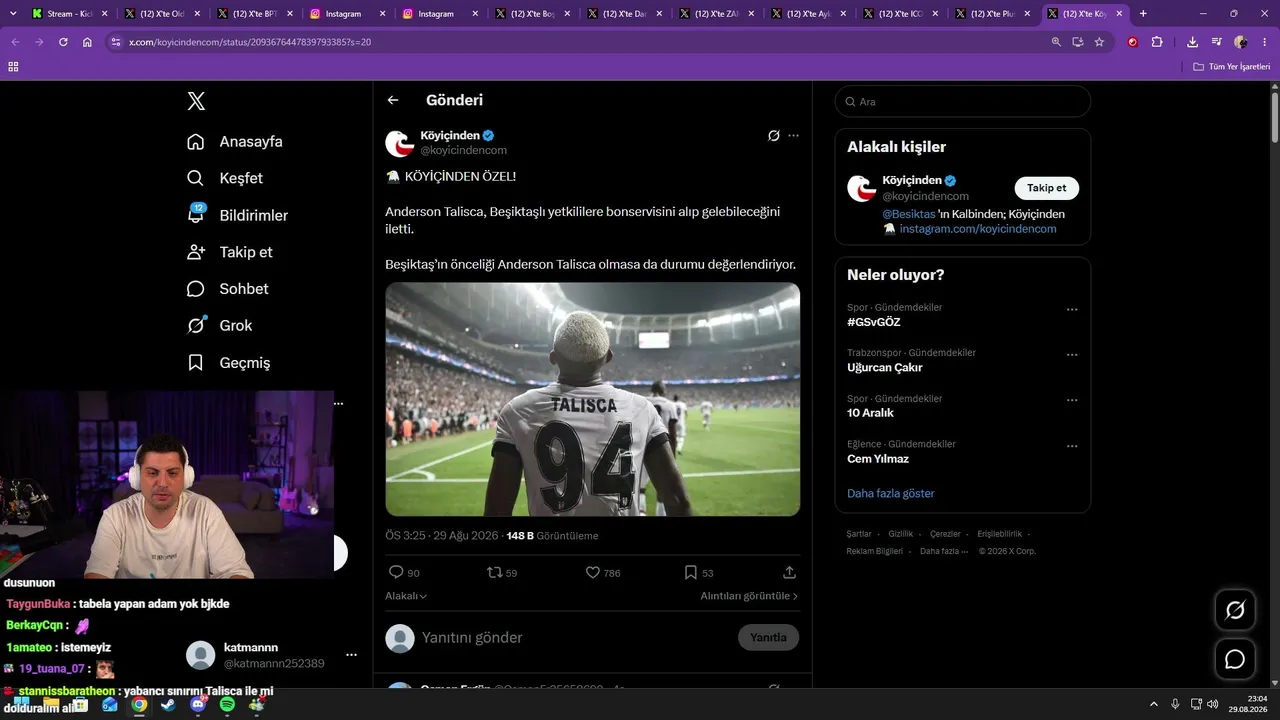Open more options for Cem Yılmaz trend
1280x720 pixels.
1072,446
